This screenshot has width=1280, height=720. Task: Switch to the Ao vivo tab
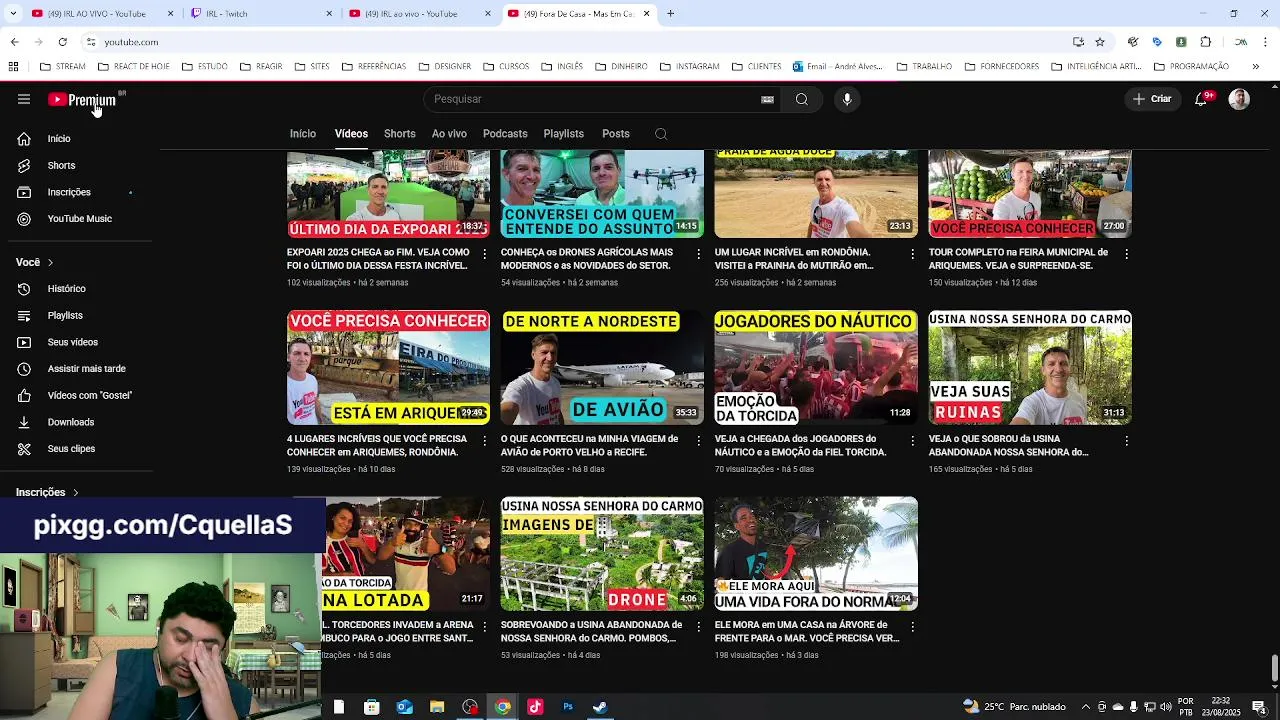click(x=449, y=134)
